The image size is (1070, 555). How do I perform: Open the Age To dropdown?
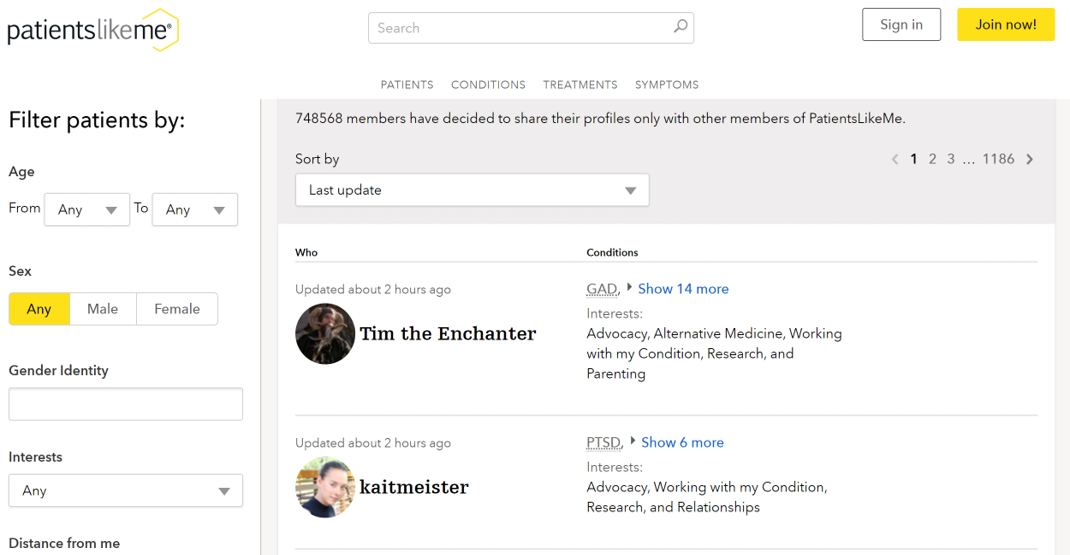(195, 210)
